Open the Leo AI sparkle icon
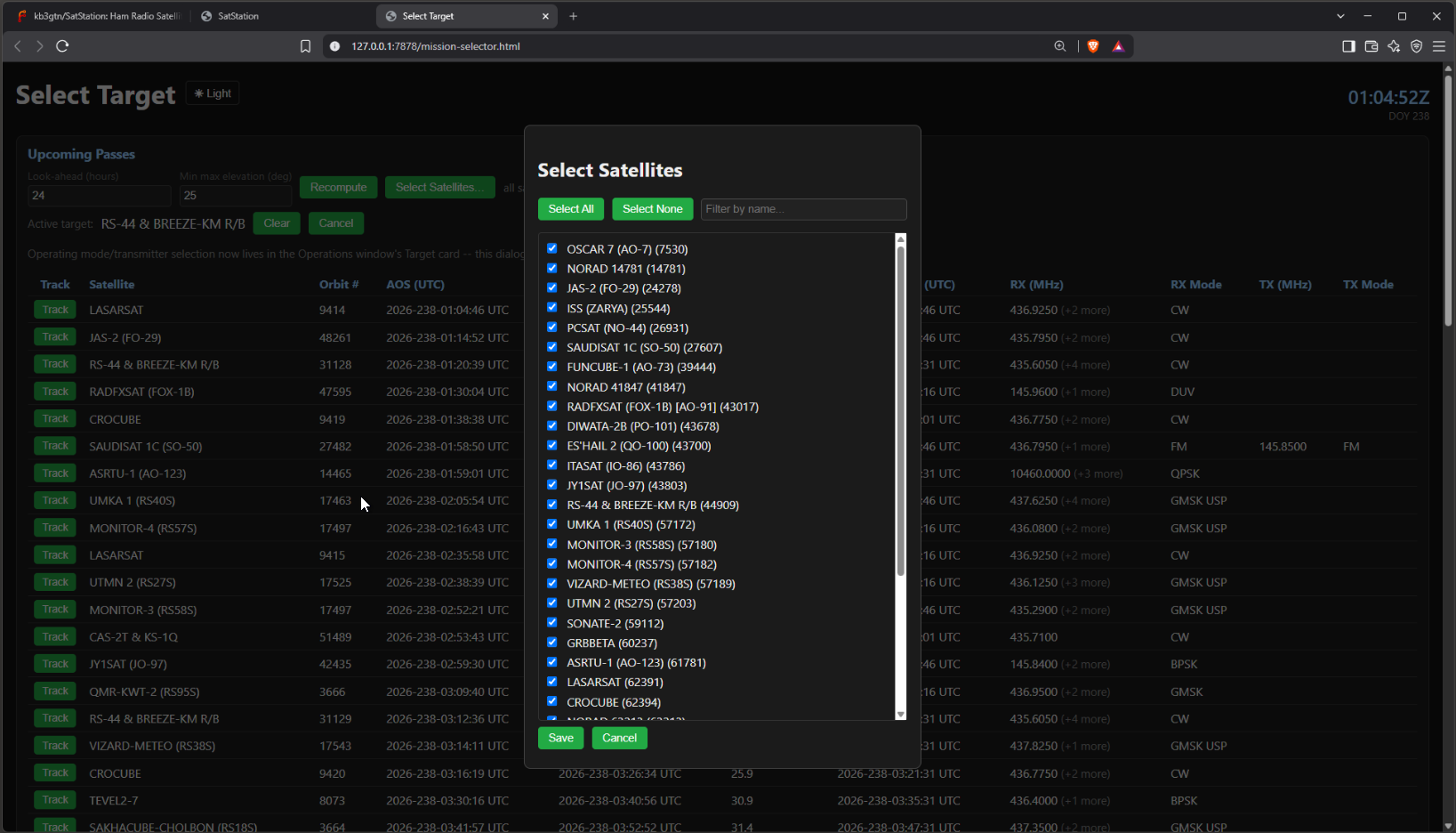The image size is (1456, 833). tap(1394, 46)
